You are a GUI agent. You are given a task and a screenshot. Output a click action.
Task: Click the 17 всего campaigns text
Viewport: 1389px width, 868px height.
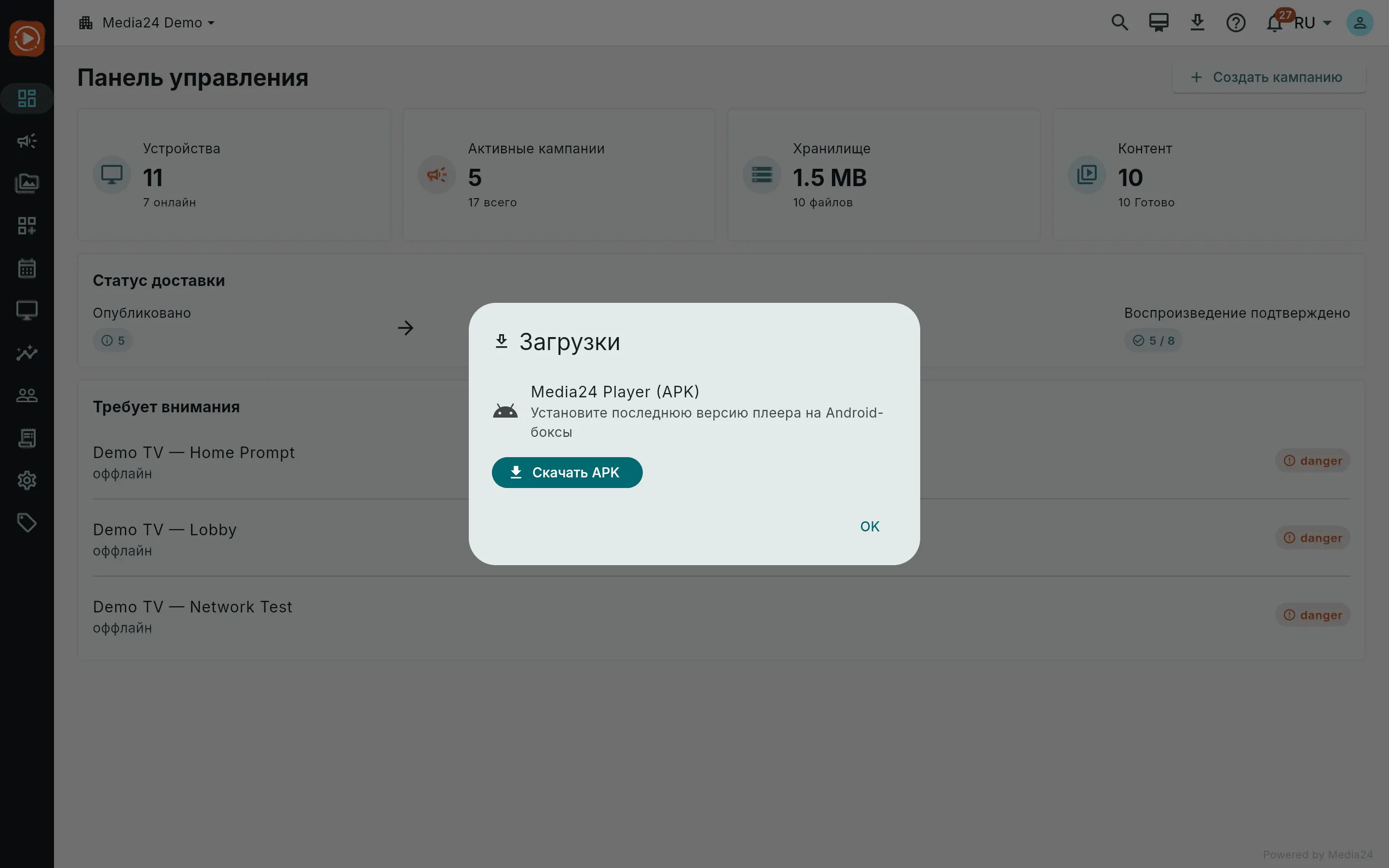pos(492,203)
